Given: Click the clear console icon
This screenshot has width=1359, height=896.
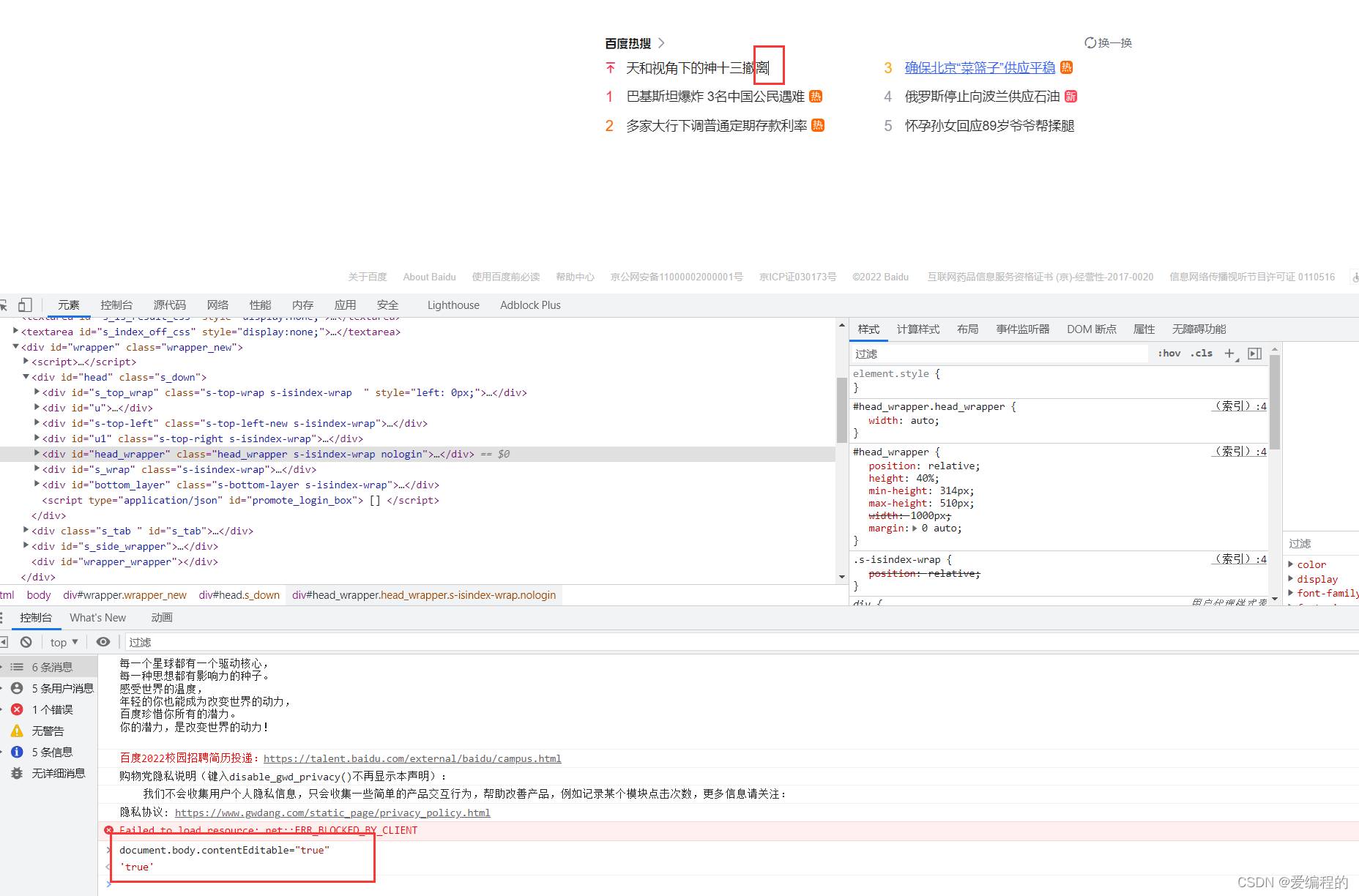Looking at the screenshot, I should [x=26, y=642].
